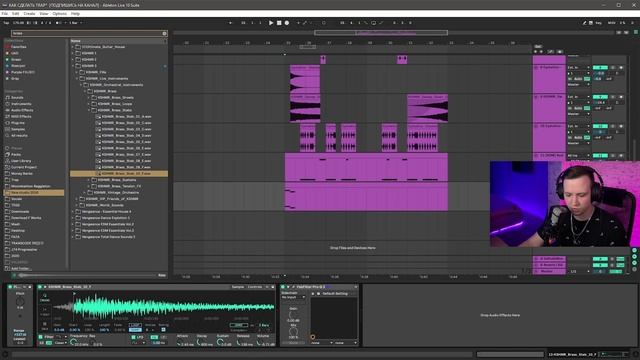The height and width of the screenshot is (360, 640).
Task: Open the Help menu
Action: (76, 13)
